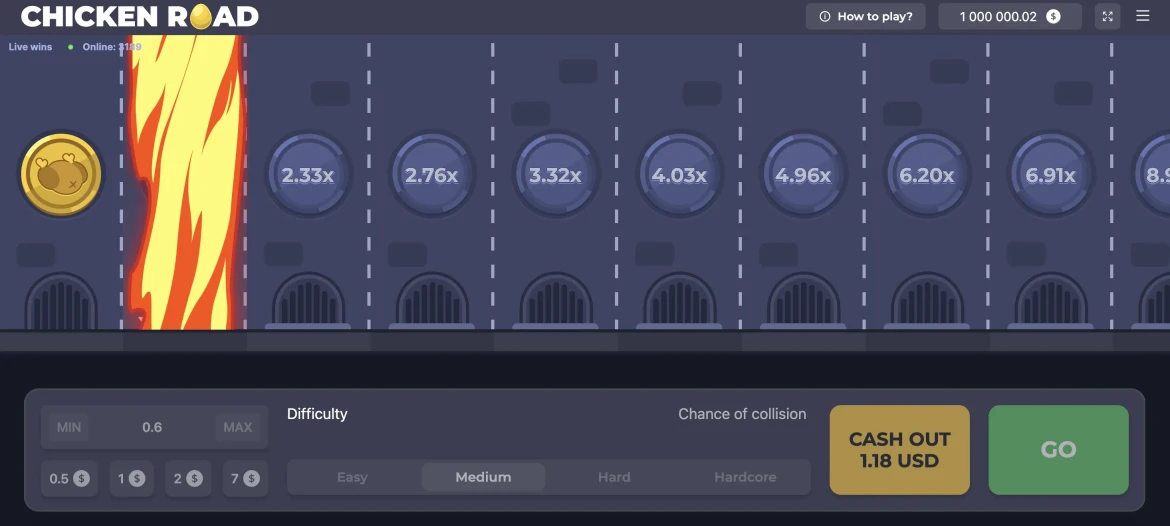The image size is (1170, 526).
Task: Click the 1 000 000.02 balance display
Action: [1010, 16]
